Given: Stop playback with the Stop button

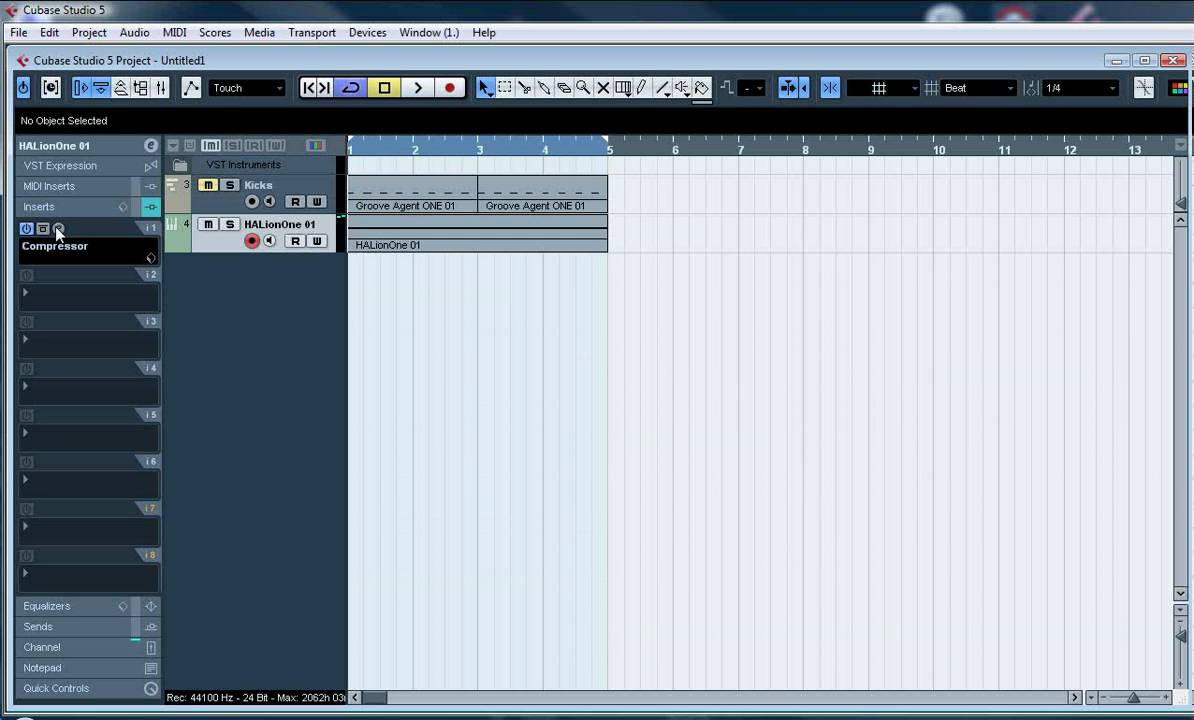Looking at the screenshot, I should [384, 88].
